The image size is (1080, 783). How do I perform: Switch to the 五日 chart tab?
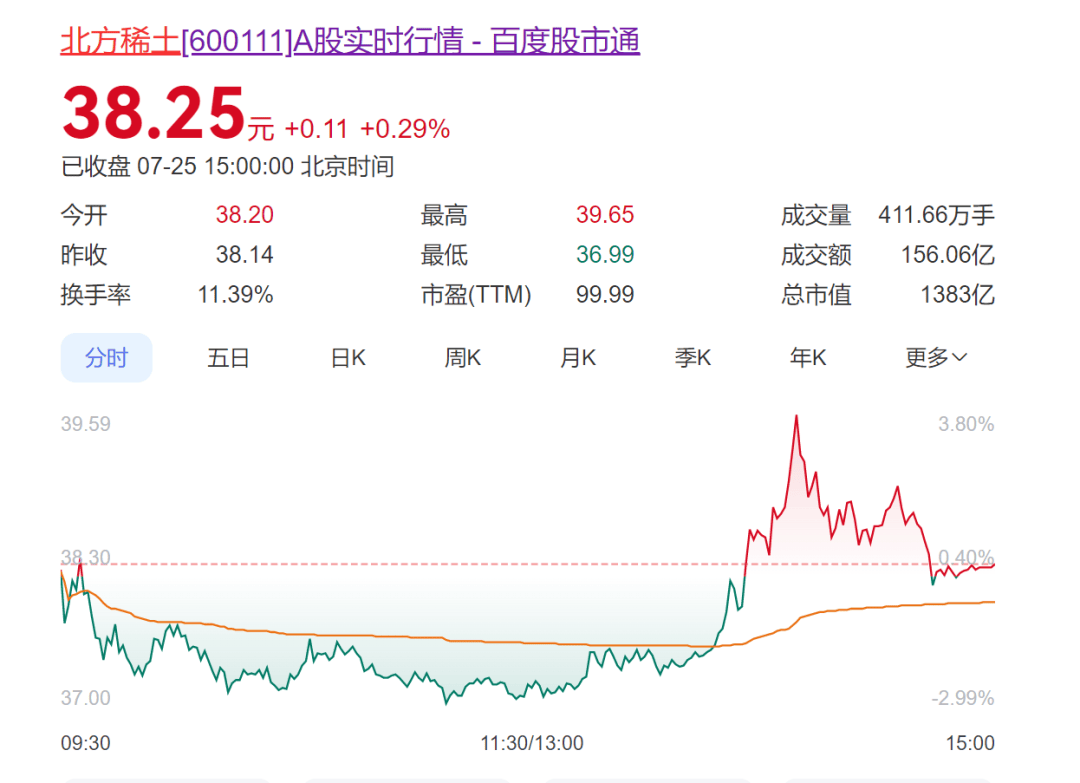[228, 357]
